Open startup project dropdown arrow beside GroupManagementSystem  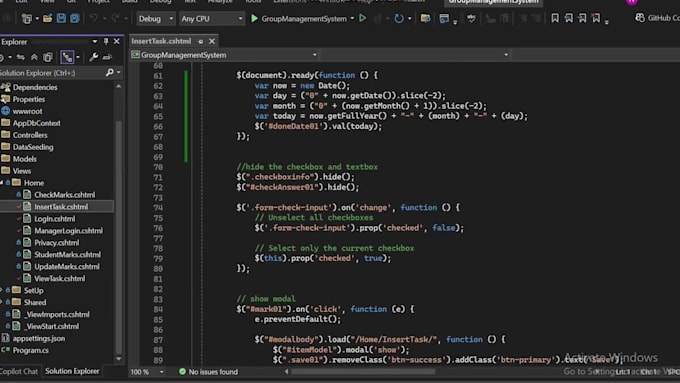[352, 19]
